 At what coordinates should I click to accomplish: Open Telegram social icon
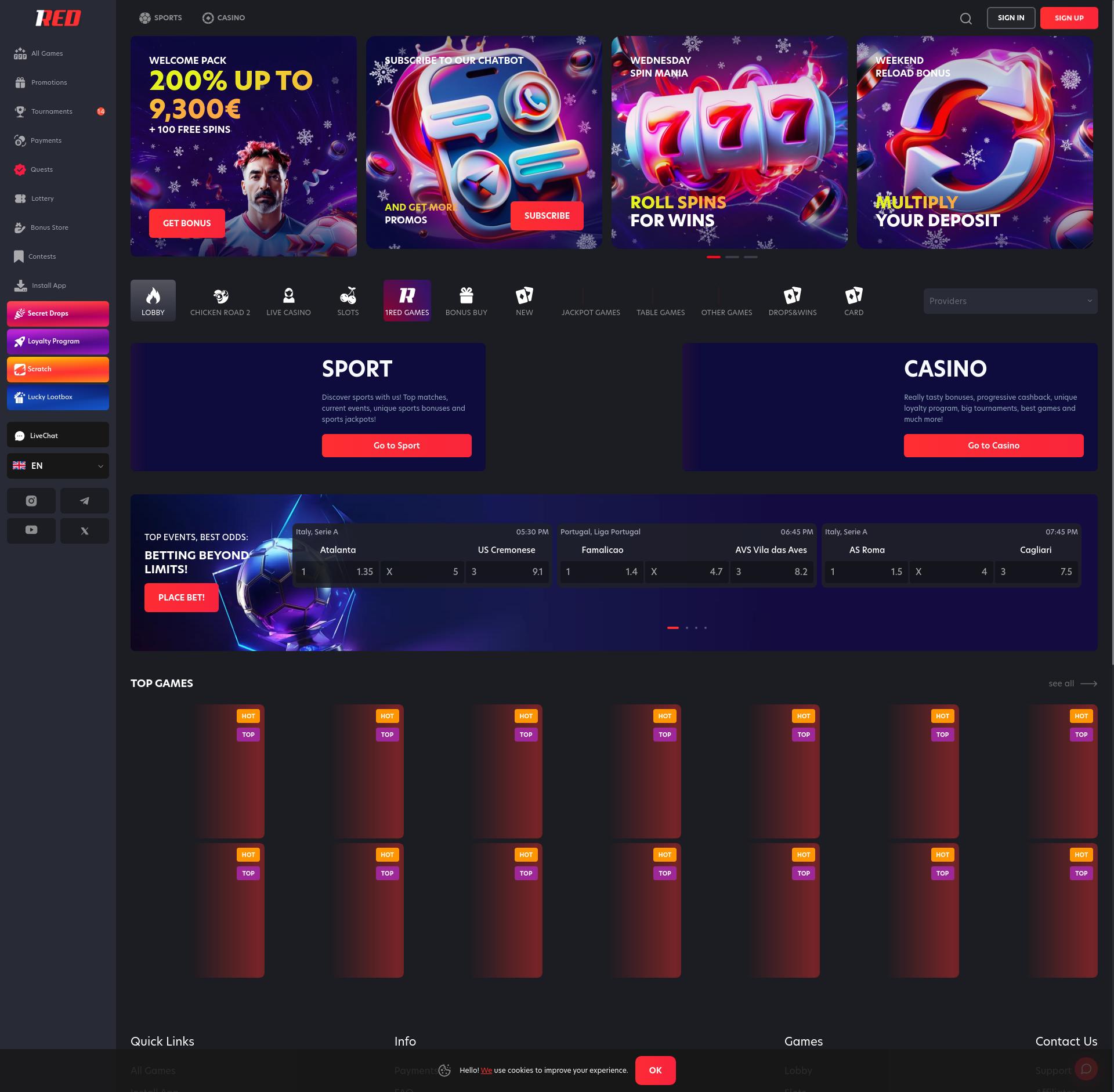(85, 501)
